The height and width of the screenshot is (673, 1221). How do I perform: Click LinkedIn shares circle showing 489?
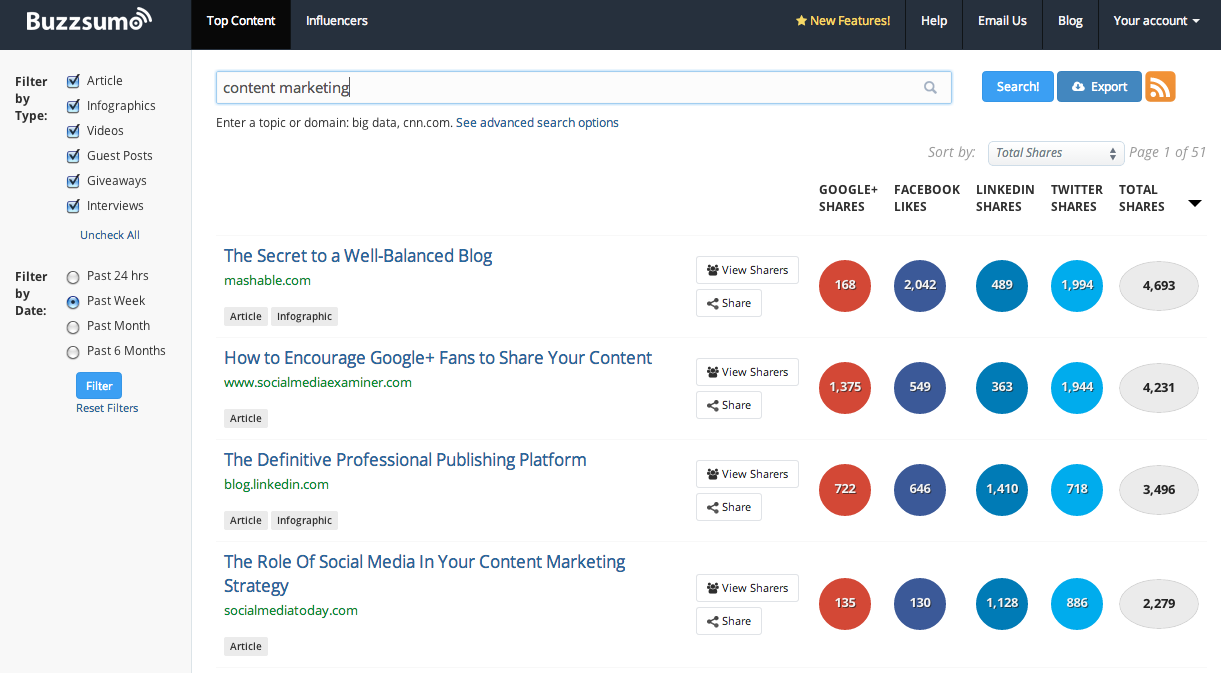point(1002,285)
